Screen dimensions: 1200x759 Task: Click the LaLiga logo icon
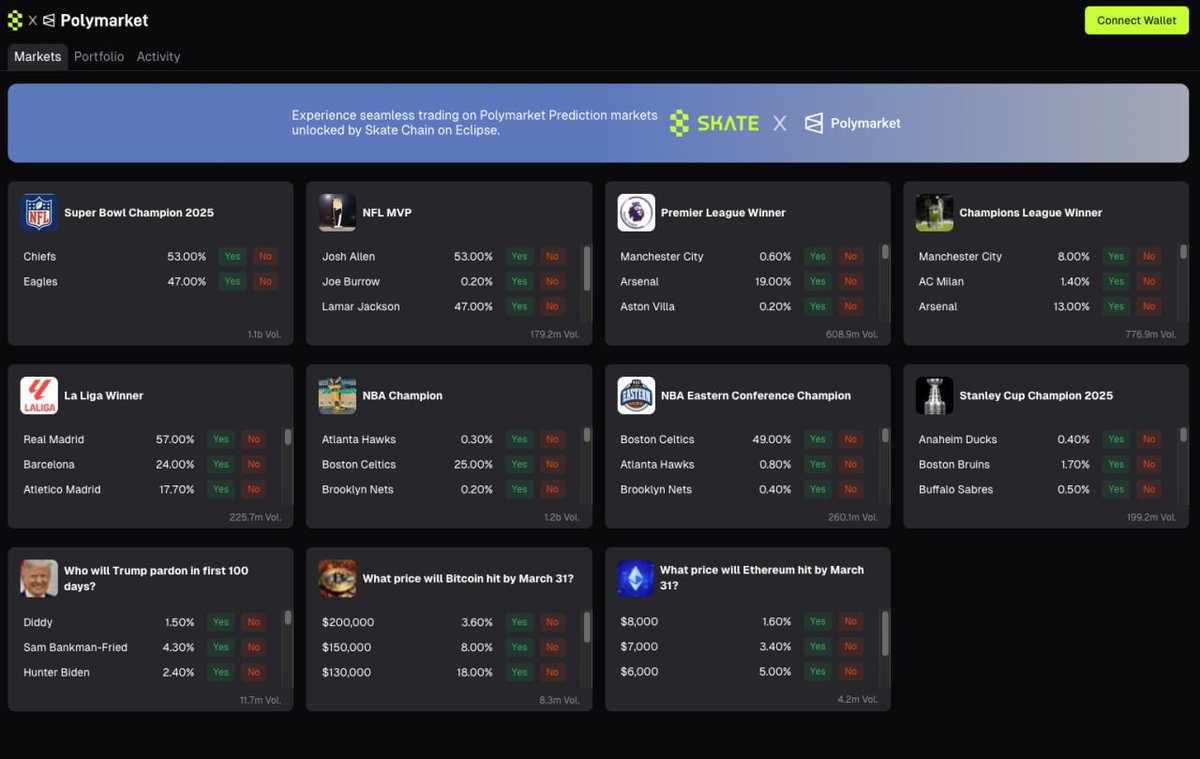click(39, 395)
